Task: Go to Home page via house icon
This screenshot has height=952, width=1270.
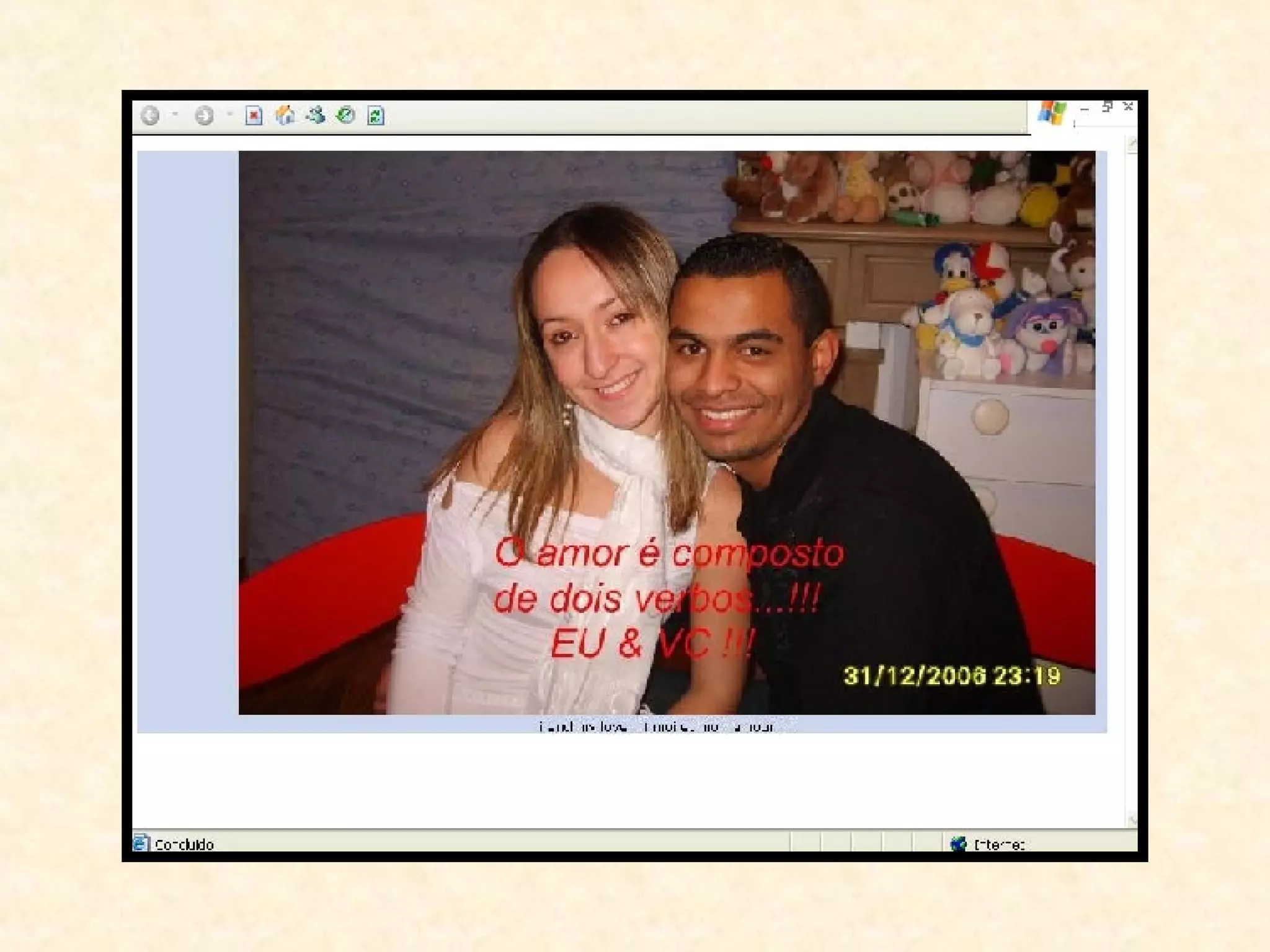Action: click(285, 115)
